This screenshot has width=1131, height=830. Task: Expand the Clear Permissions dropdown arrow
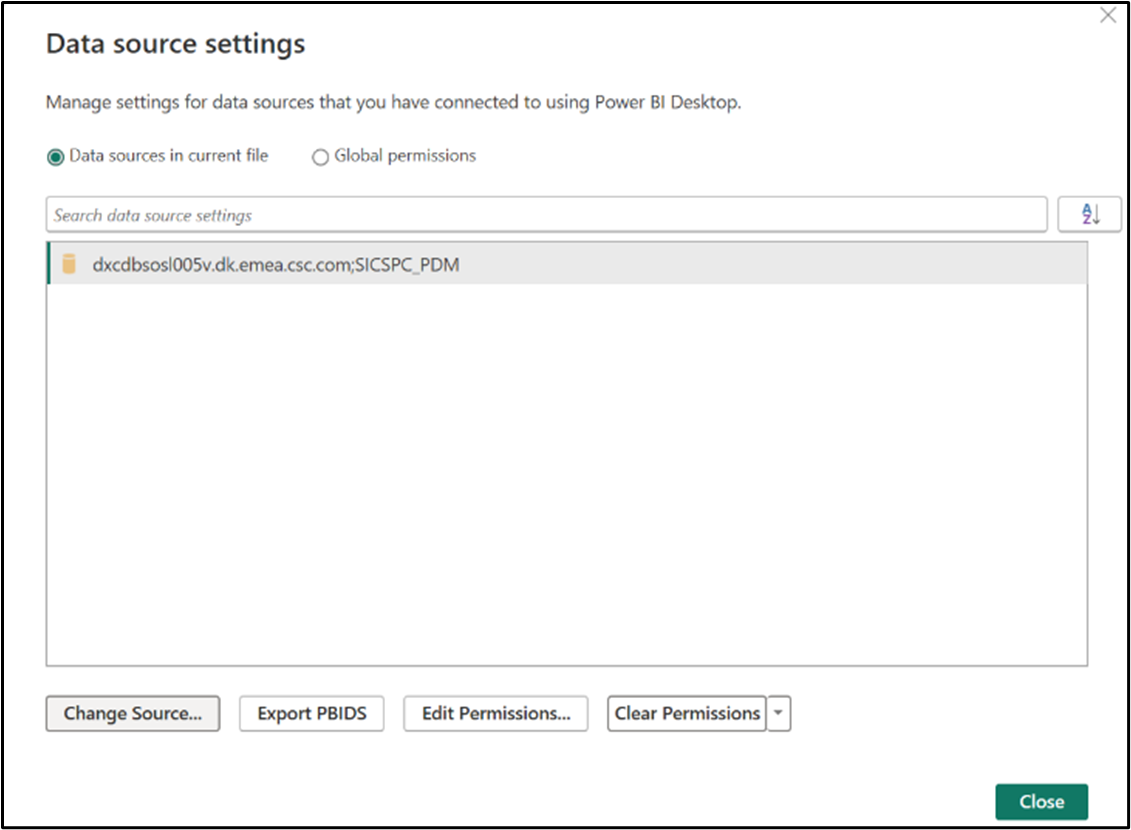[779, 714]
